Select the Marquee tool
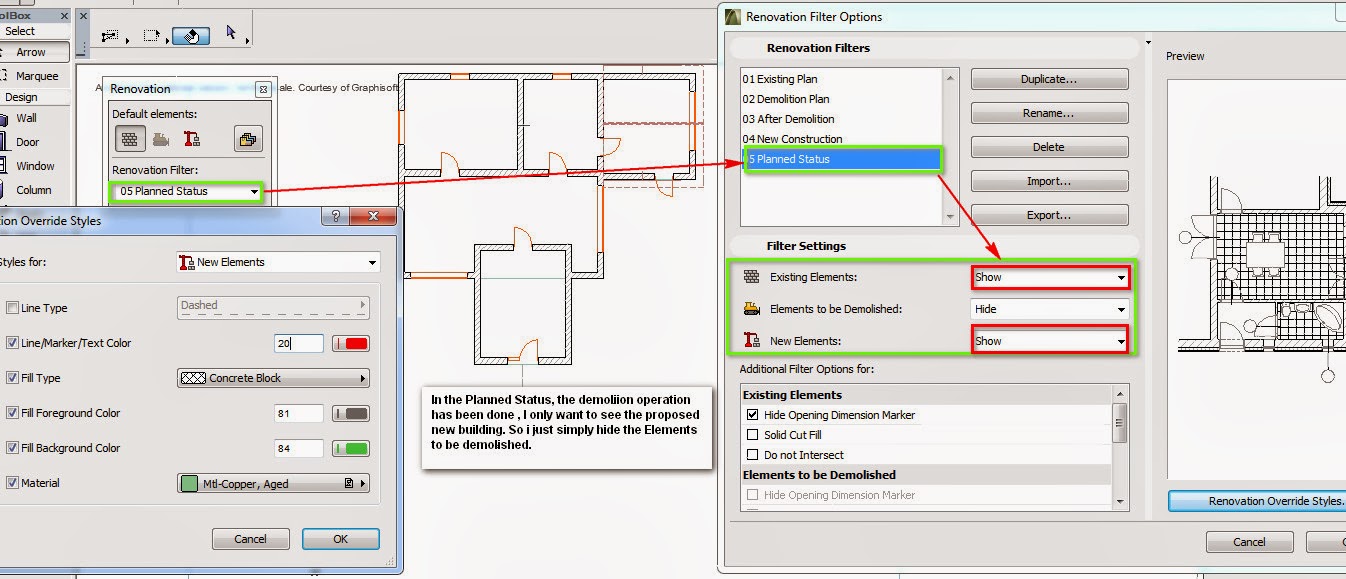The image size is (1346, 579). 37,75
